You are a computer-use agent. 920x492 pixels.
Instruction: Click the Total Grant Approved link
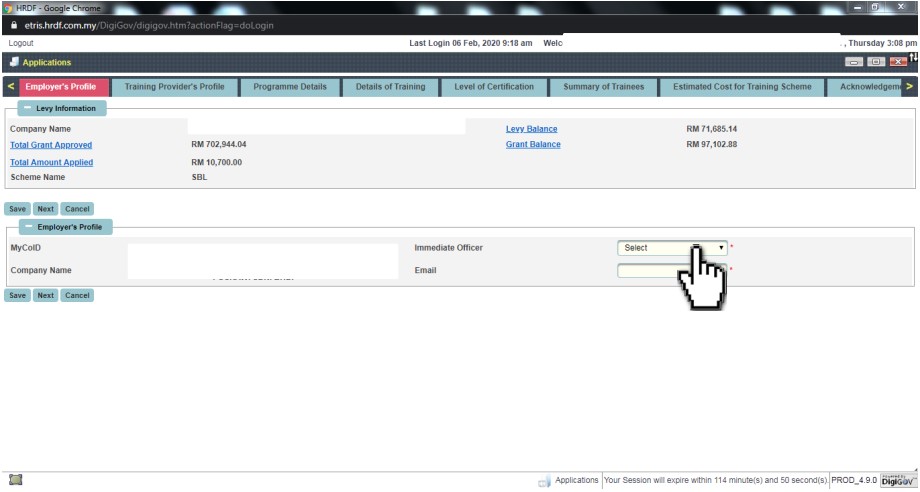pos(51,145)
